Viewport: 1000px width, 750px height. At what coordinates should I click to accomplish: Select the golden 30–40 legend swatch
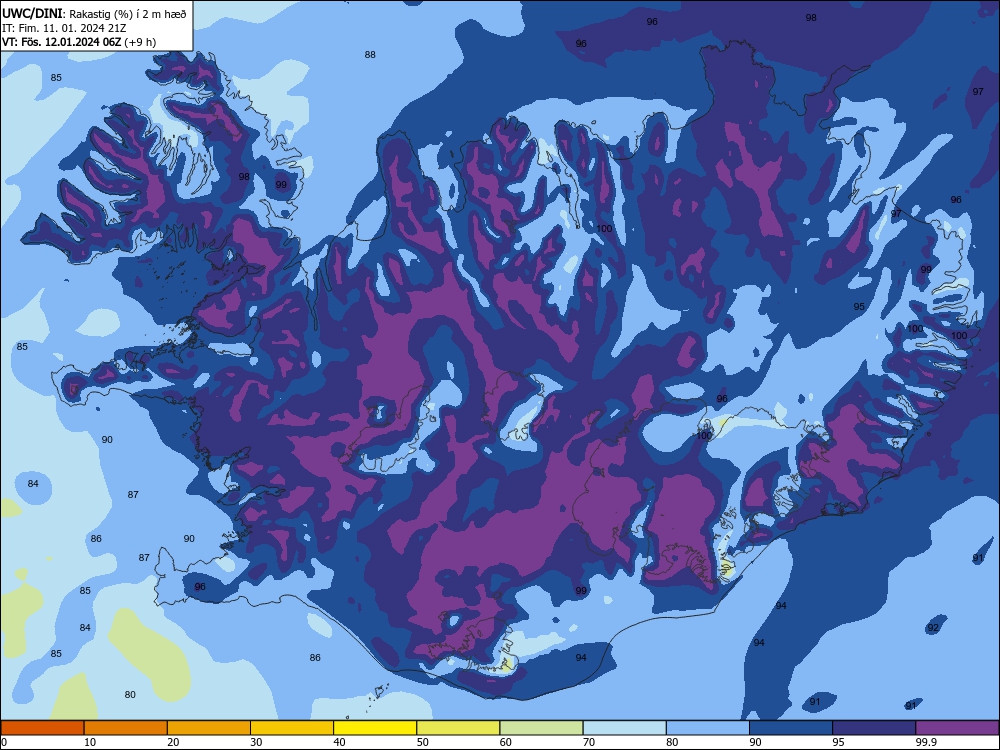[292, 728]
